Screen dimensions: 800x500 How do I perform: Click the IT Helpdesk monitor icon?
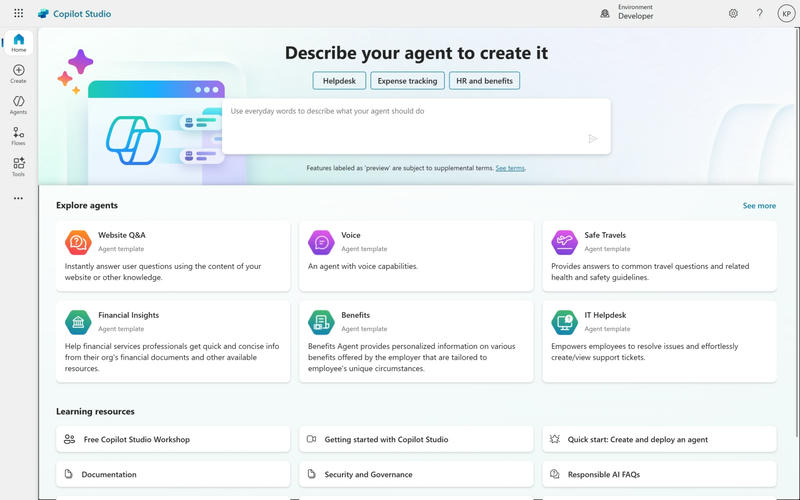click(564, 322)
